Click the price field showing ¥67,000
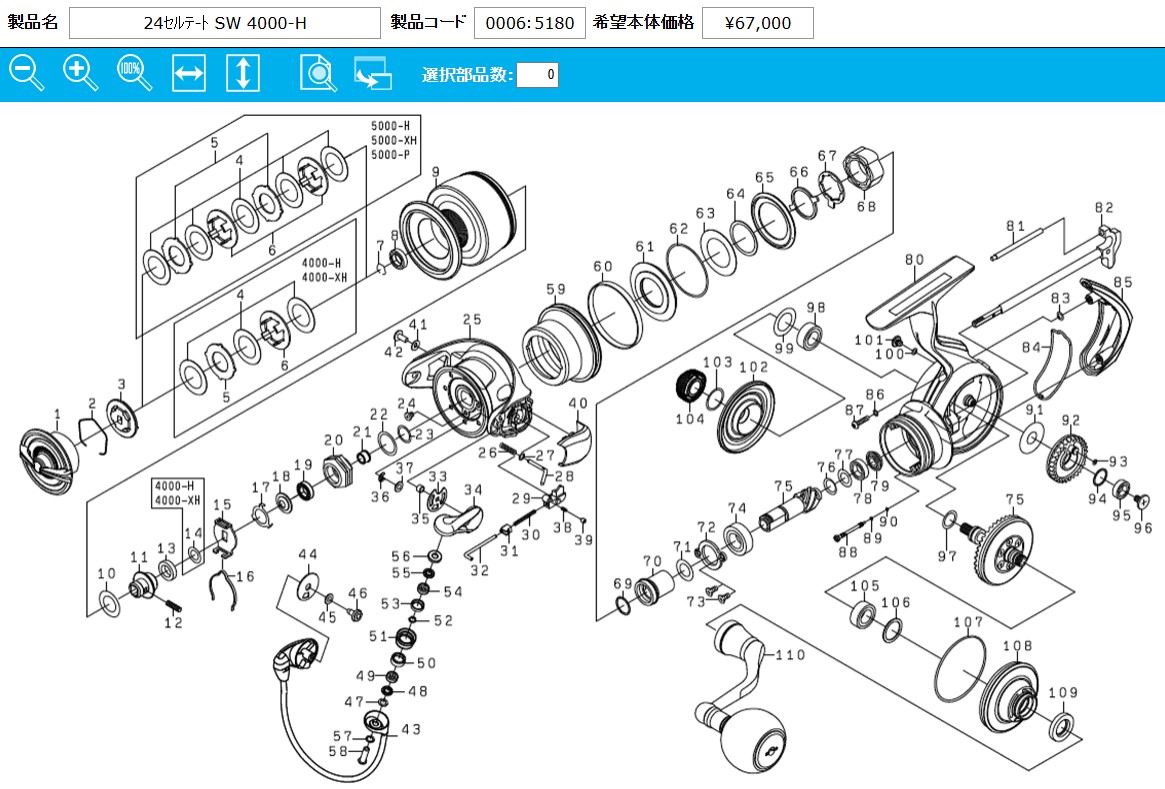Viewport: 1165px width, 789px height. [x=758, y=23]
